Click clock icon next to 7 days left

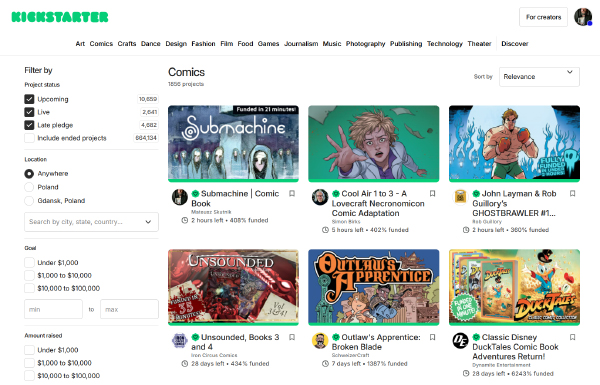tap(325, 364)
